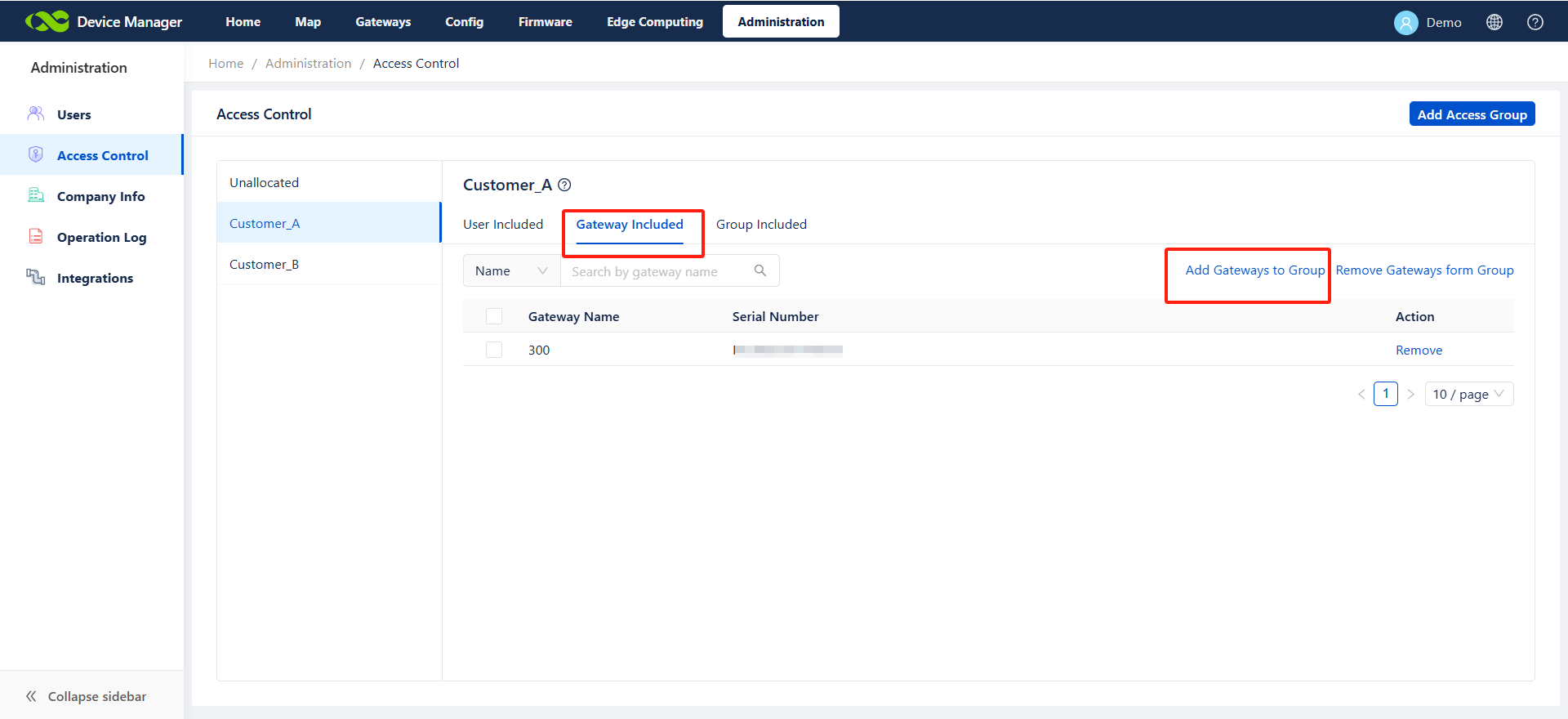
Task: Collapse the sidebar
Action: pyautogui.click(x=87, y=696)
